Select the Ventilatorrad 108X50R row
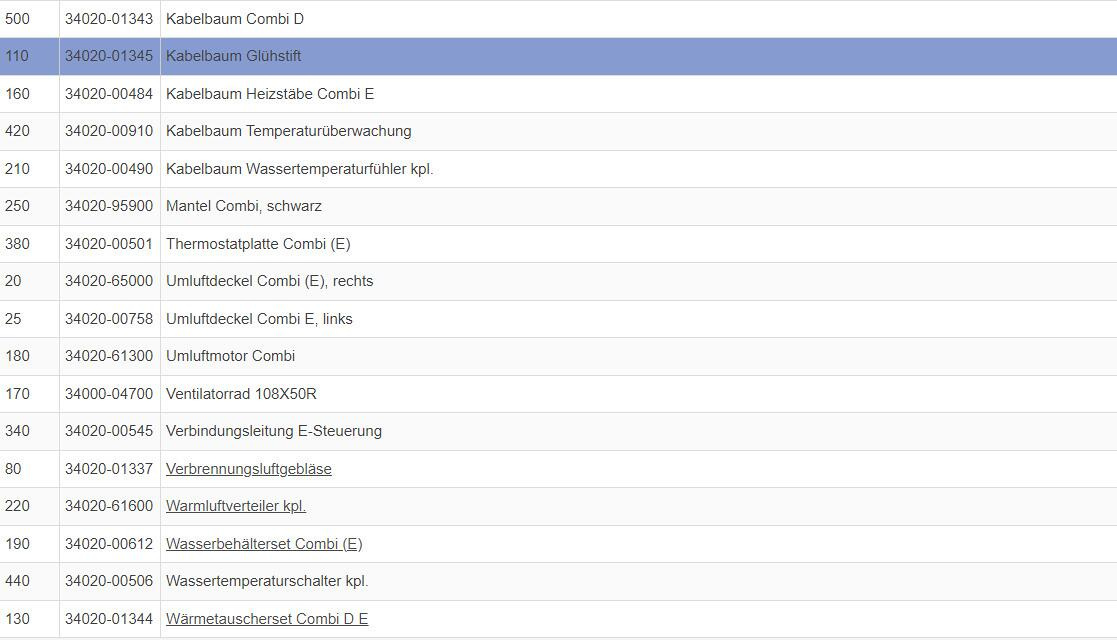This screenshot has width=1117, height=640. click(241, 394)
